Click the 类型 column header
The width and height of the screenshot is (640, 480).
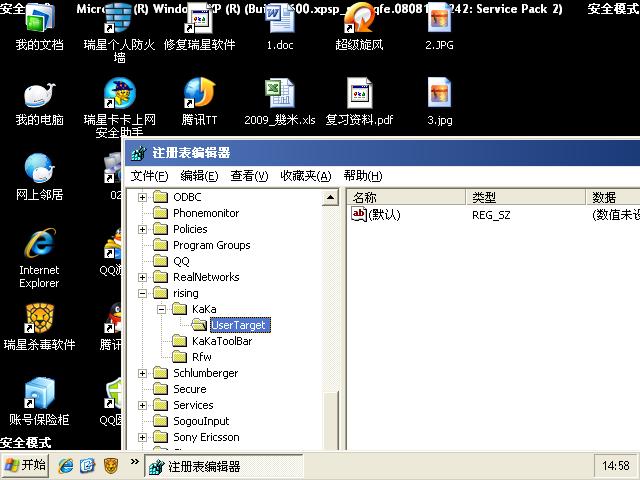[526, 198]
